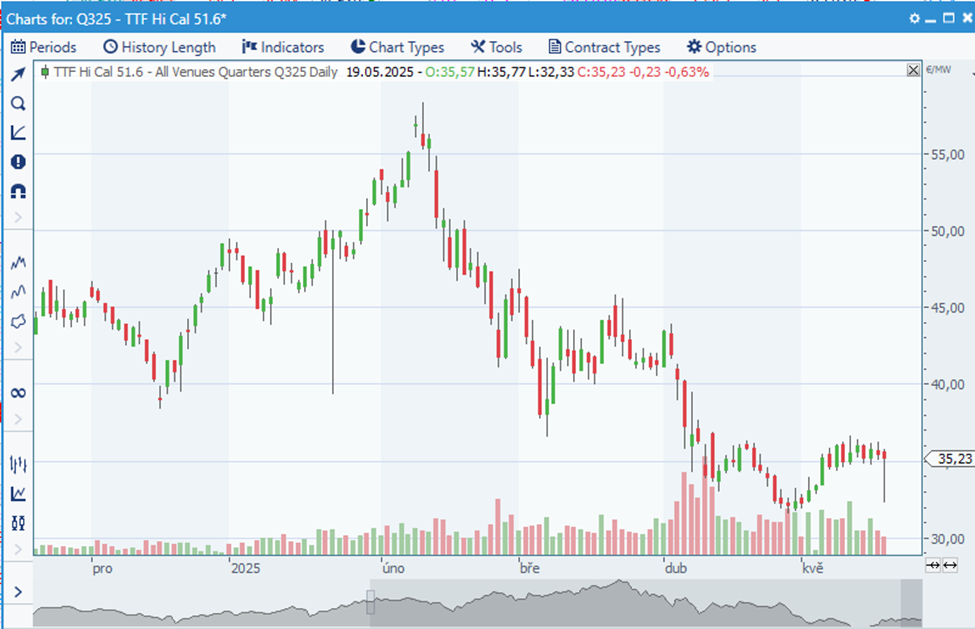Open the History Length menu
This screenshot has width=975, height=629.
(159, 47)
